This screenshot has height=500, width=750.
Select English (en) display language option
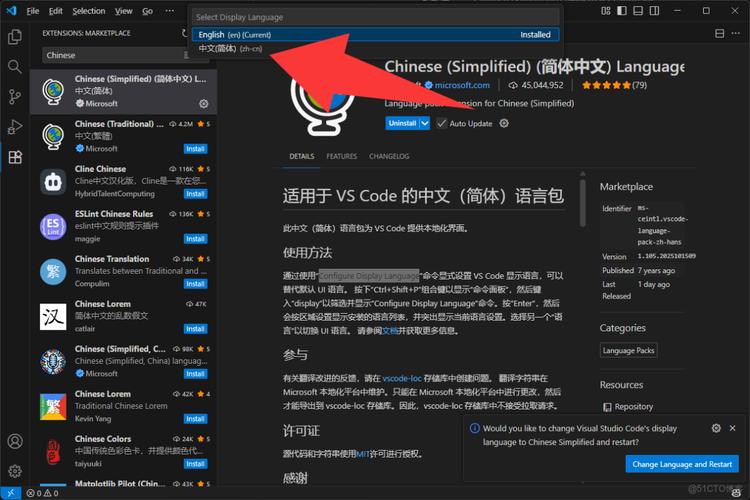[375, 34]
